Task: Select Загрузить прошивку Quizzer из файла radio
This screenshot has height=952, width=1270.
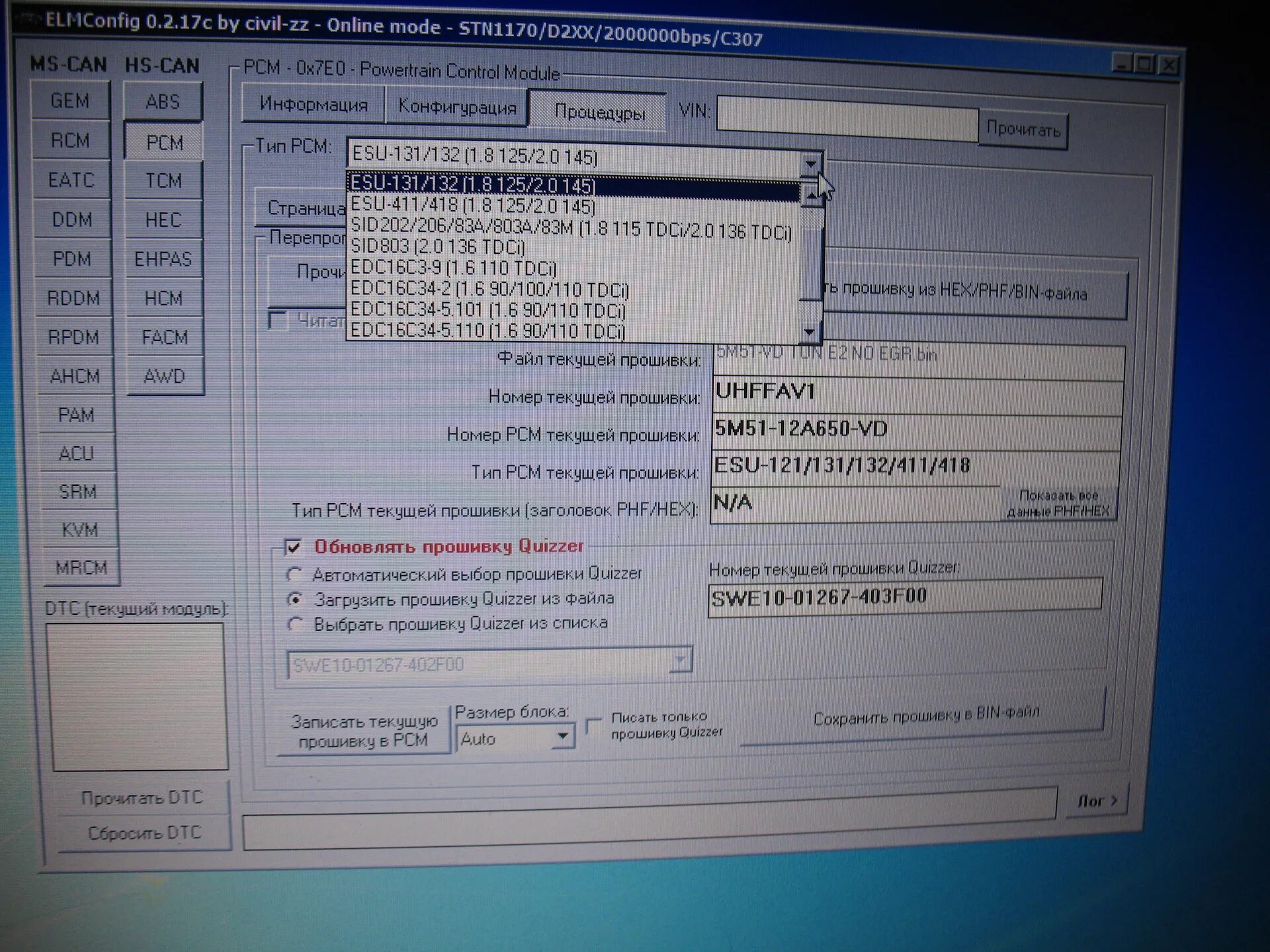Action: click(295, 599)
